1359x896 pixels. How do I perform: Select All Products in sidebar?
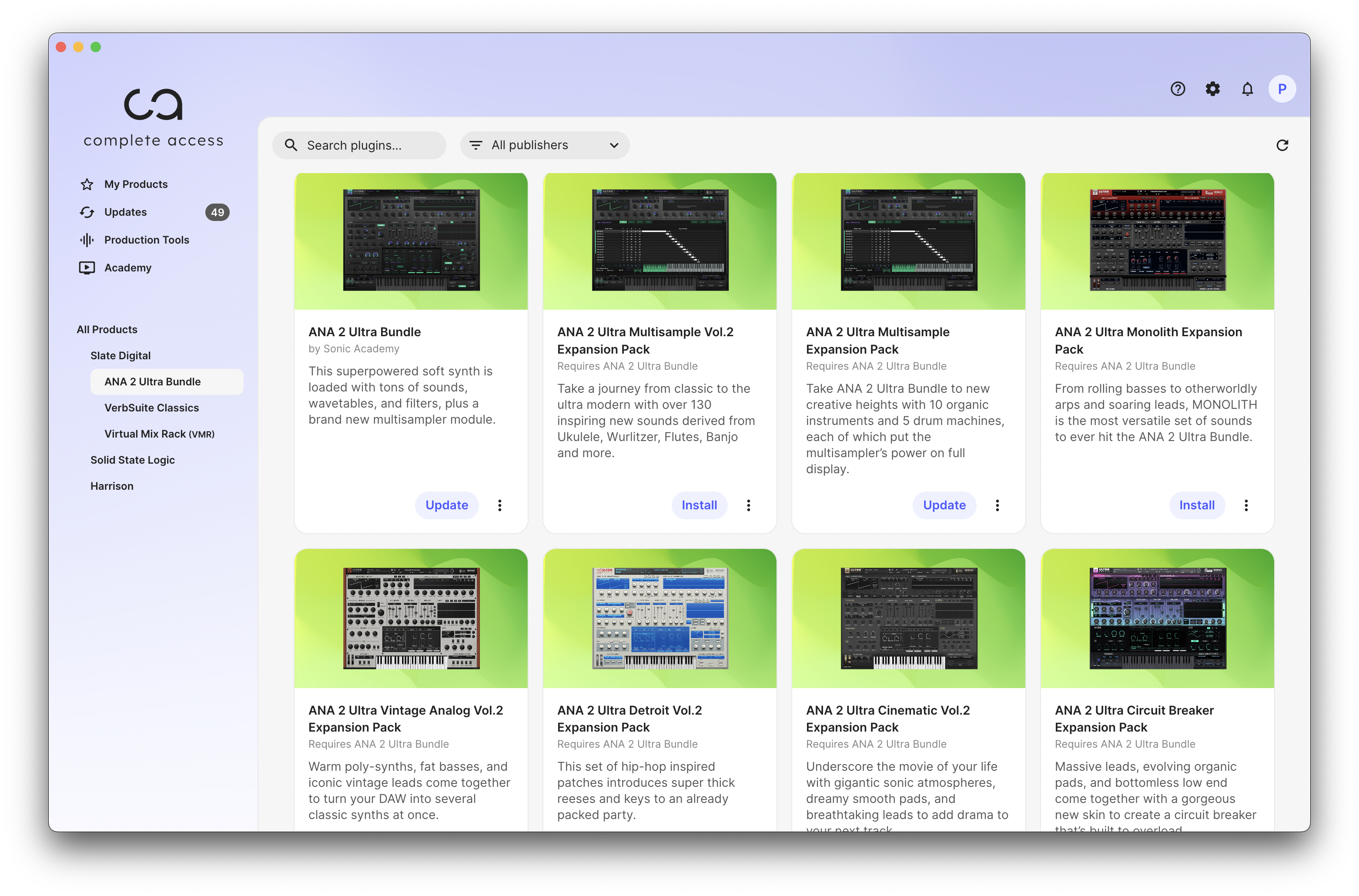[x=107, y=330]
